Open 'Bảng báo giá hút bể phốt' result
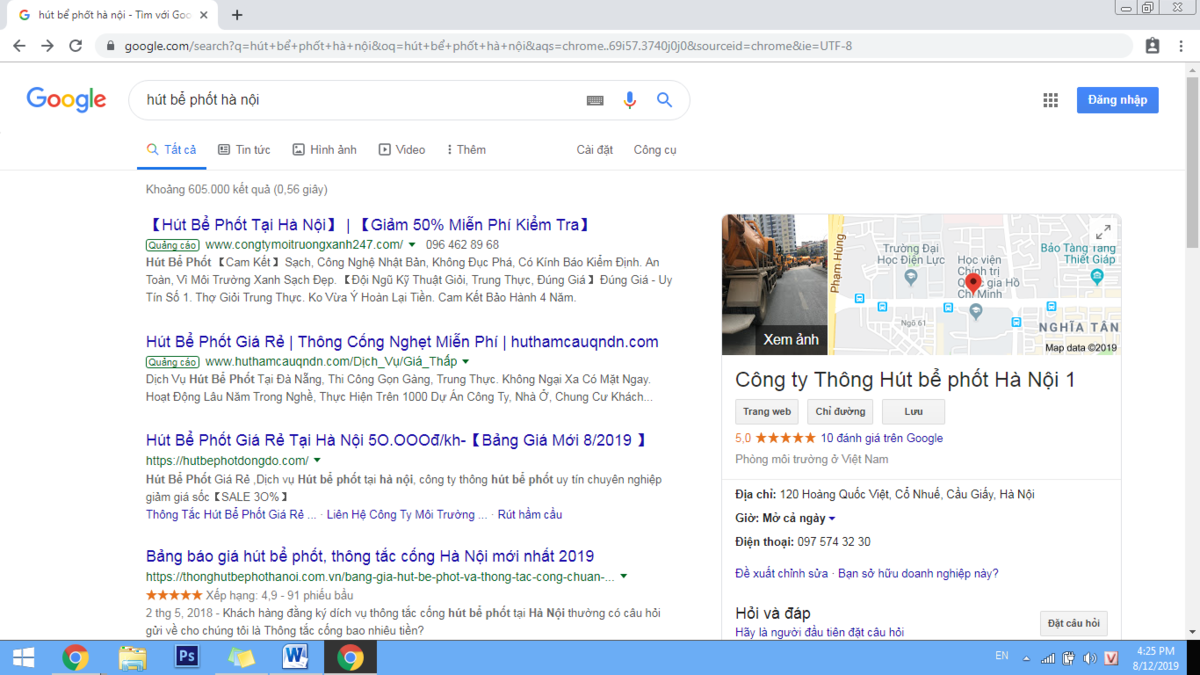The width and height of the screenshot is (1200, 675). point(370,556)
